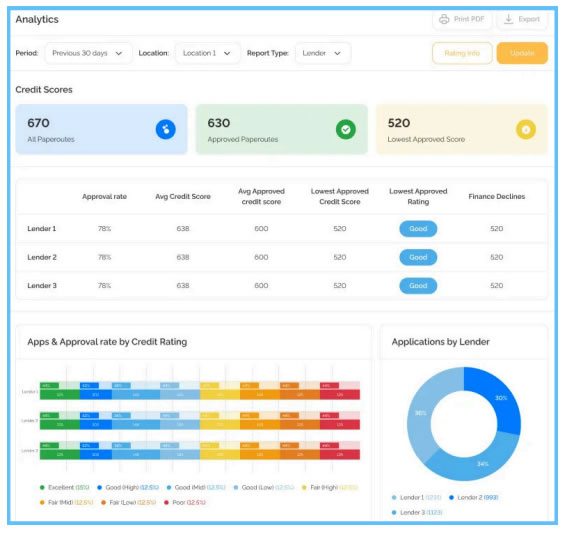Toggle the Good (High) legend entry

pyautogui.click(x=128, y=487)
